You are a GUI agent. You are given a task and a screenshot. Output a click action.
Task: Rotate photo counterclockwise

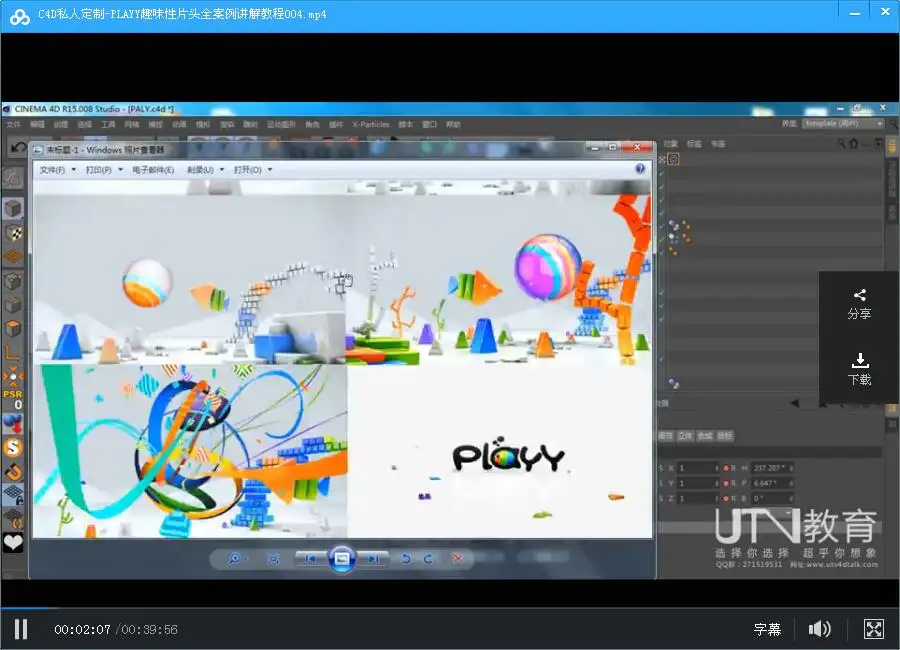tap(406, 559)
